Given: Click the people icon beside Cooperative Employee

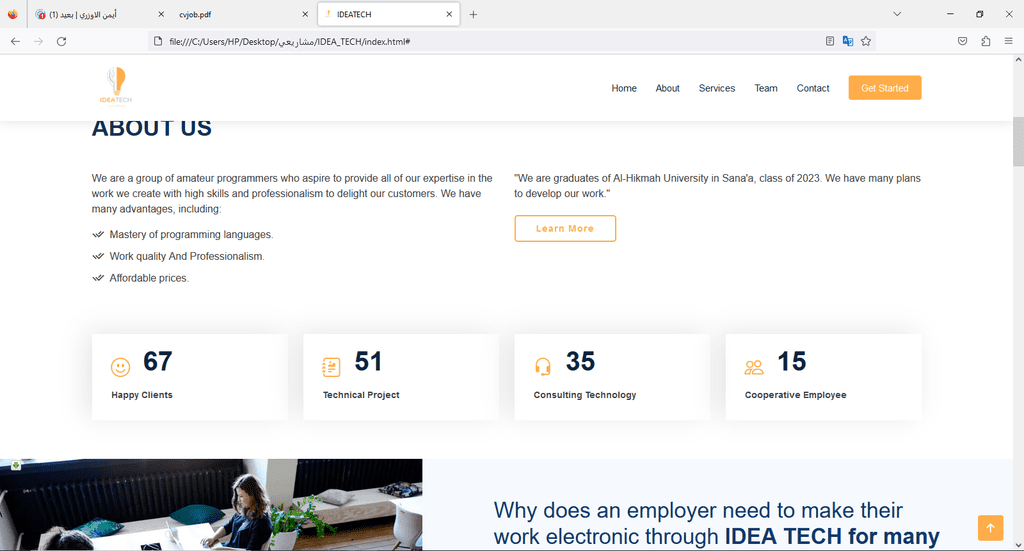Looking at the screenshot, I should [x=754, y=368].
